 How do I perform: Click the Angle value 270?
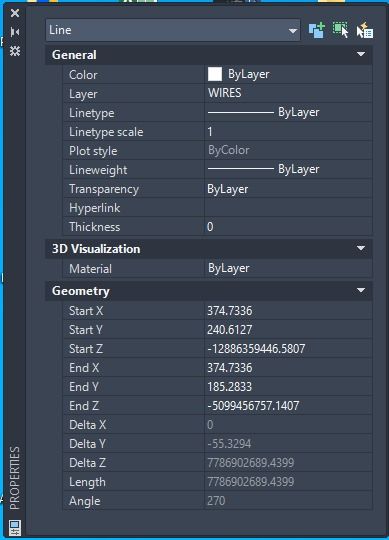tap(216, 500)
